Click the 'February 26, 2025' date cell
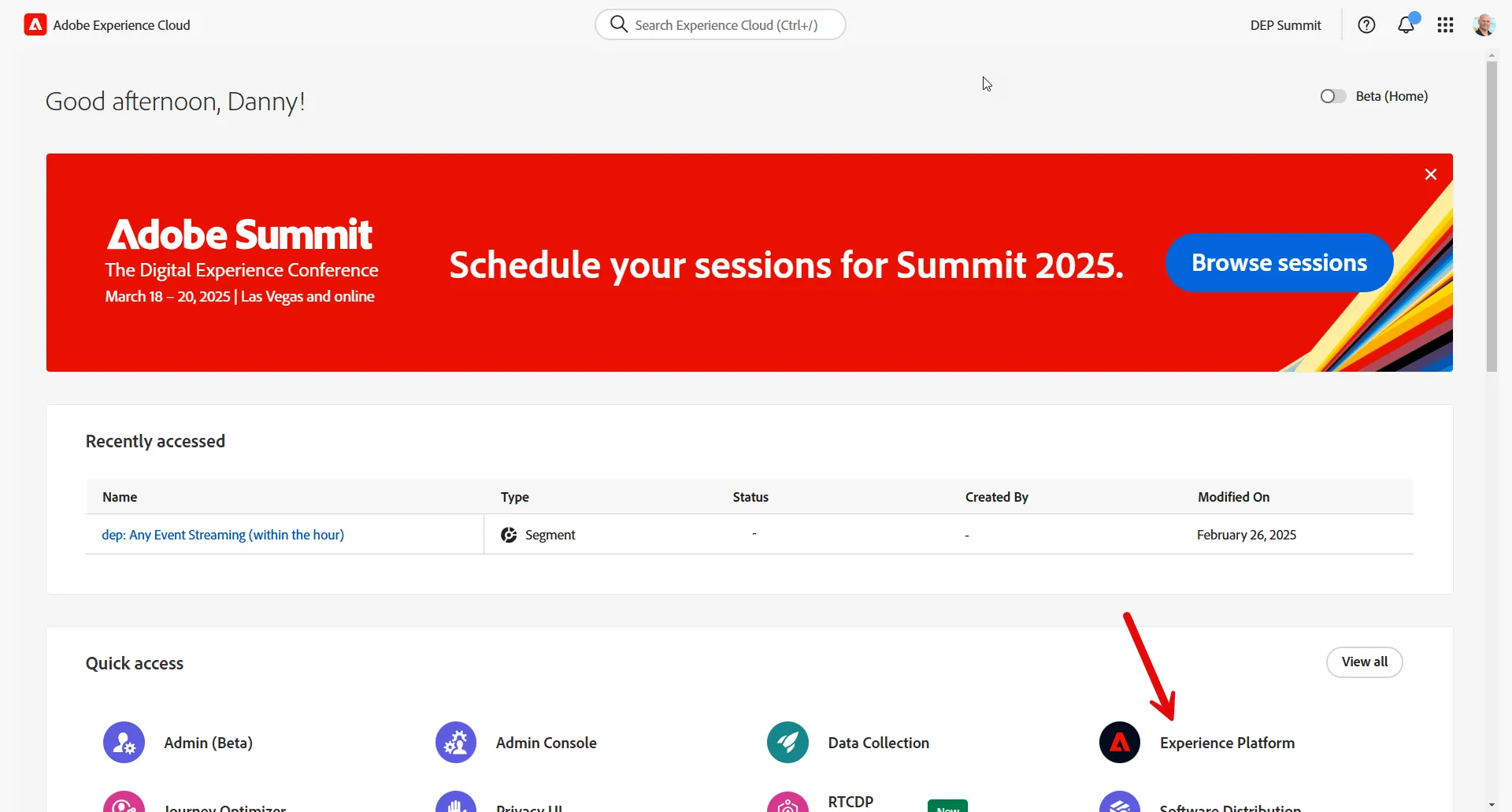1512x812 pixels. pos(1247,535)
